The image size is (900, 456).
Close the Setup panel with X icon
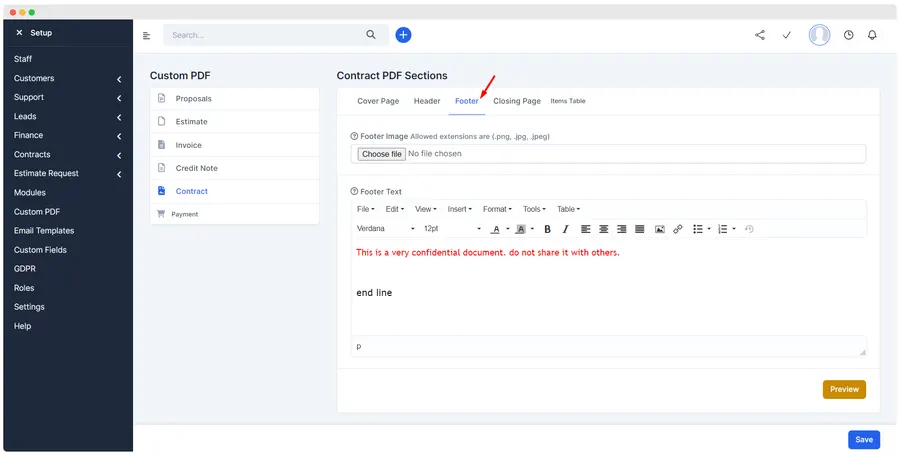20,33
